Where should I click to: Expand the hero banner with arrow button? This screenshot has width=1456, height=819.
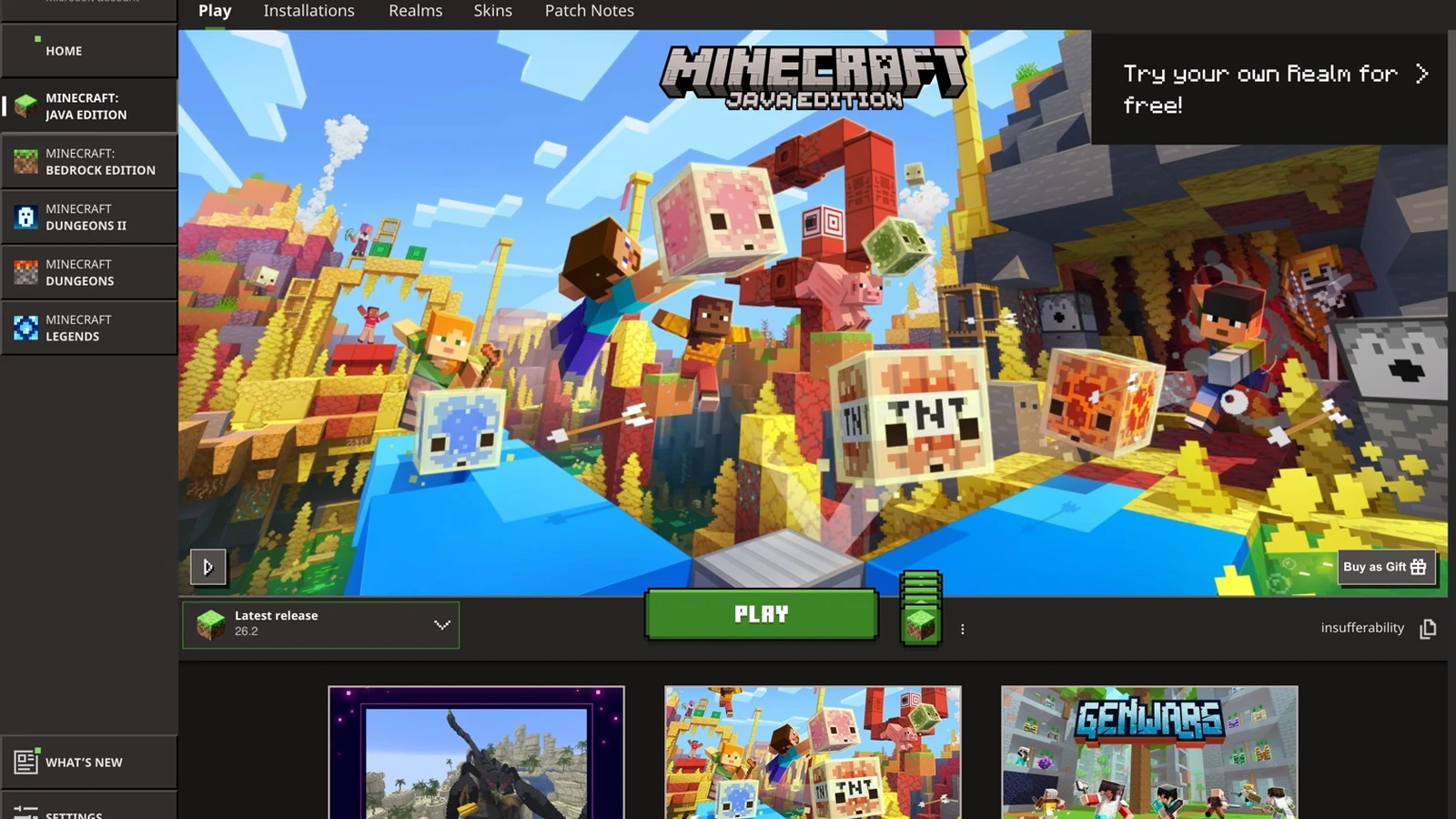pos(207,567)
